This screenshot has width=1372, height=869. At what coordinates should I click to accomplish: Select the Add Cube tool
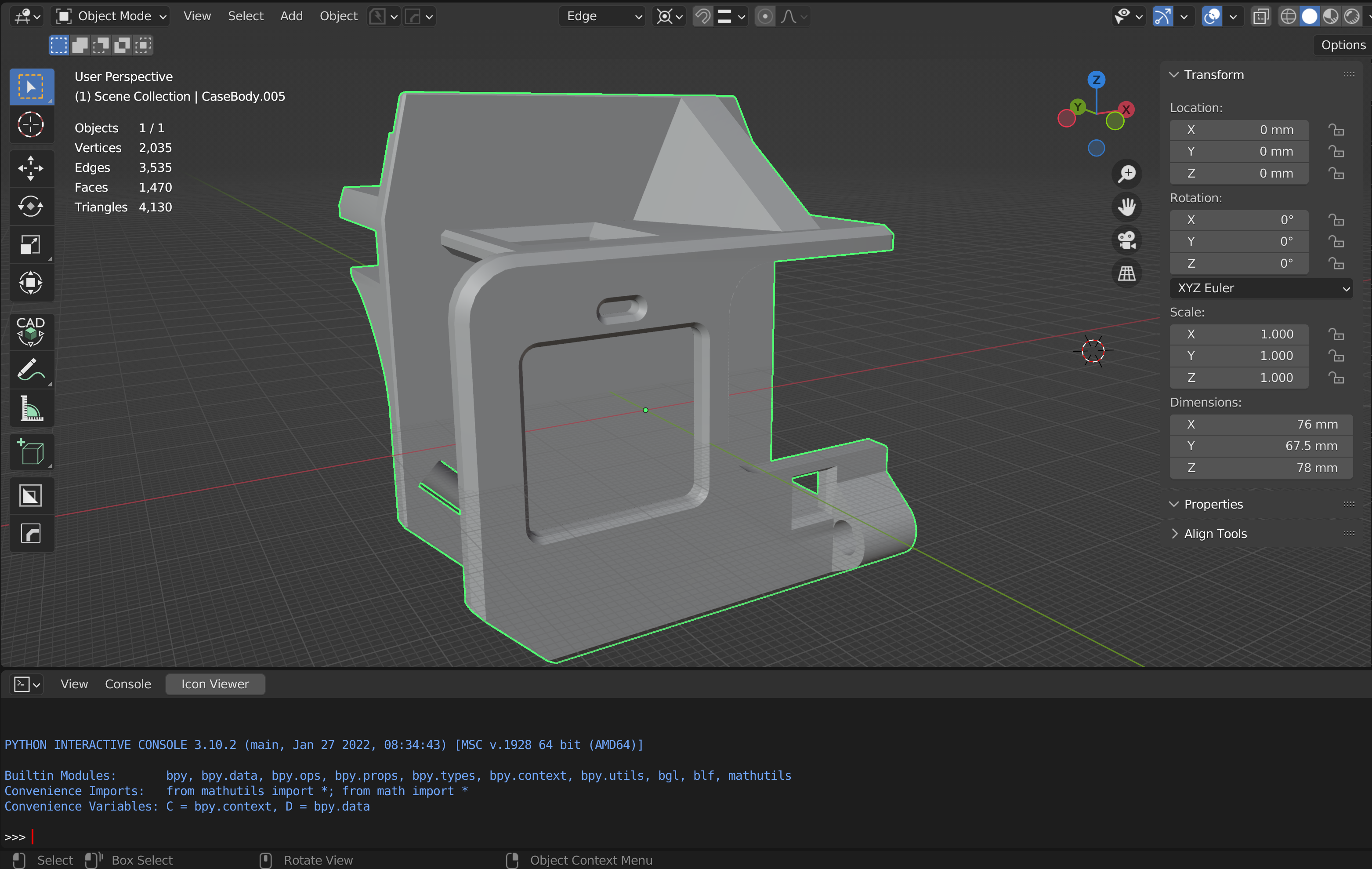point(31,452)
